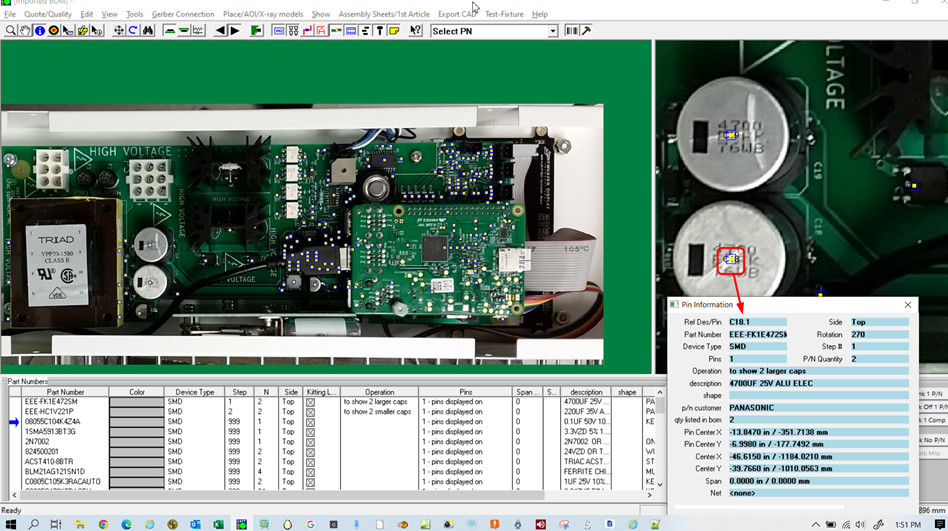Activate the hand pan tool
This screenshot has height=531, width=948.
pos(25,30)
